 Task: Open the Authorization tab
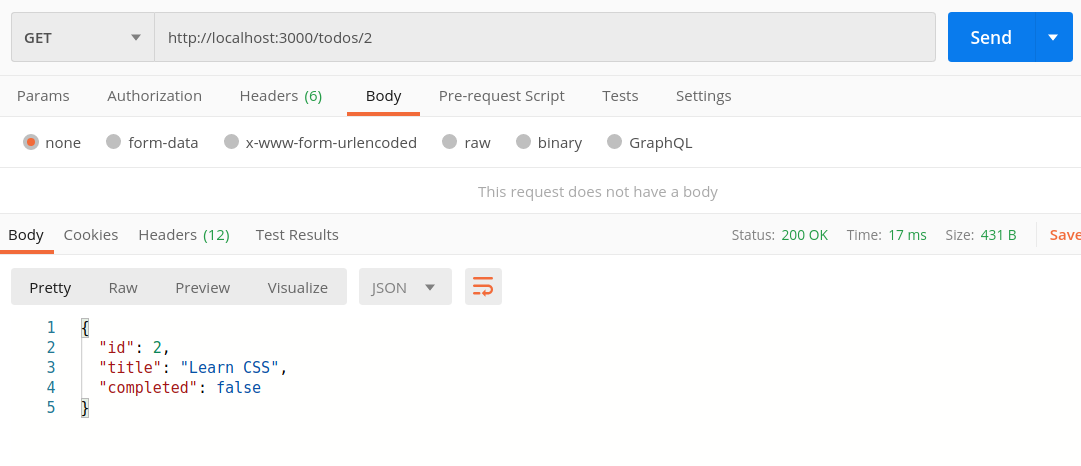tap(154, 96)
